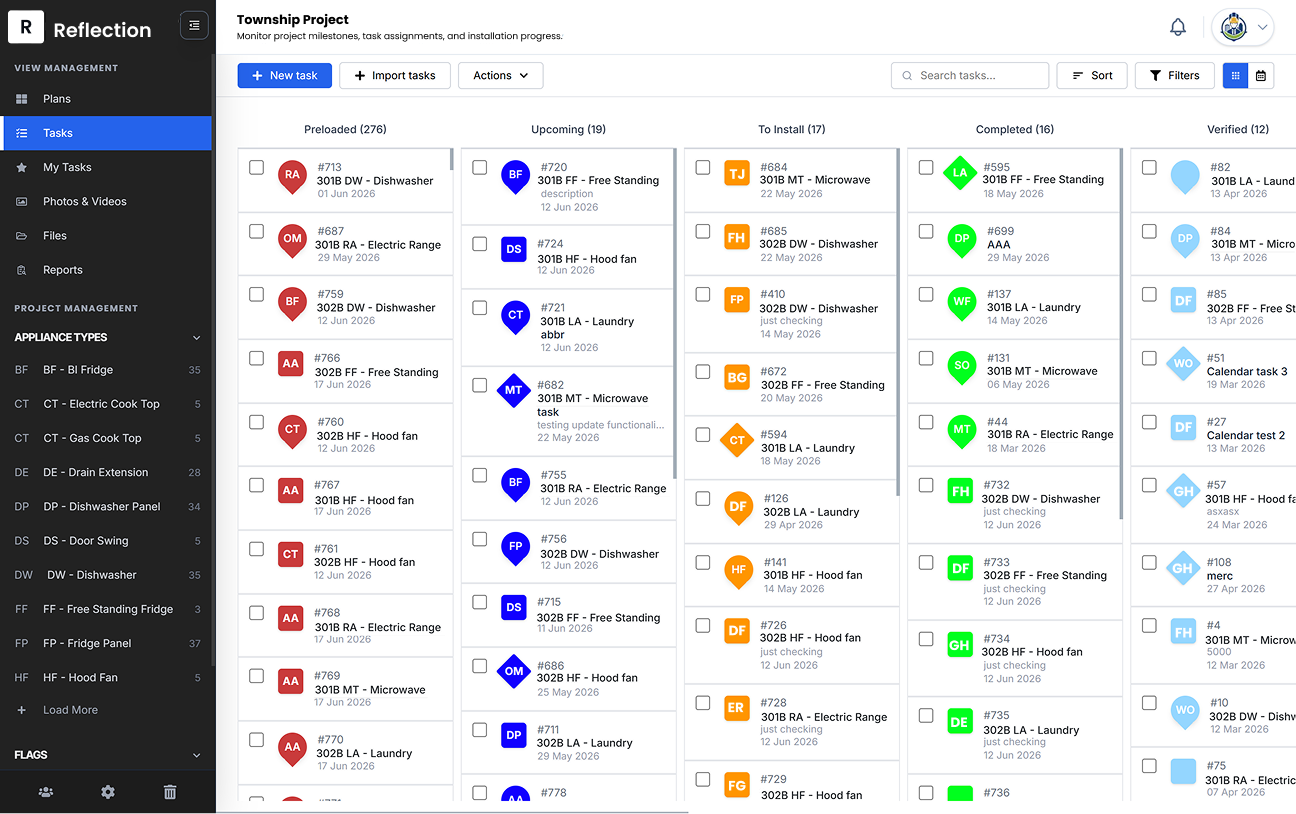Check the box for task #82

pyautogui.click(x=1149, y=168)
